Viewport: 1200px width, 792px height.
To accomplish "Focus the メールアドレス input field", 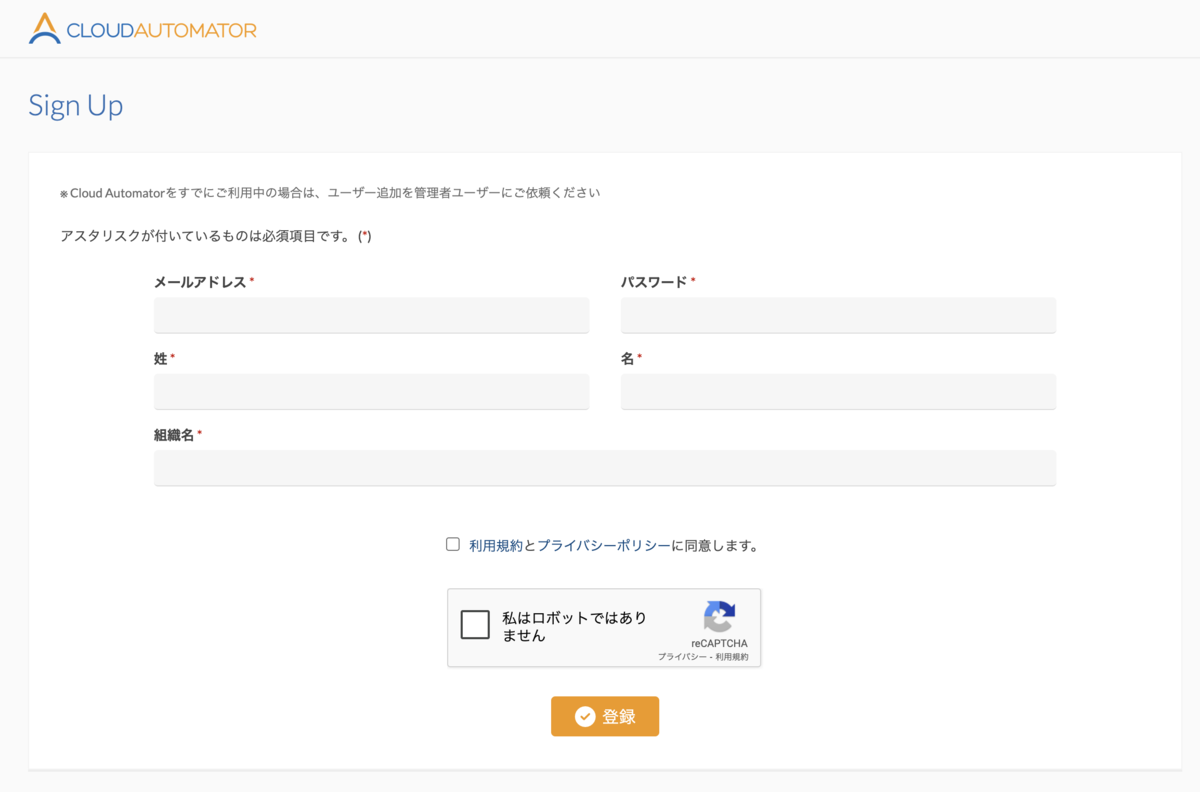I will coord(371,315).
